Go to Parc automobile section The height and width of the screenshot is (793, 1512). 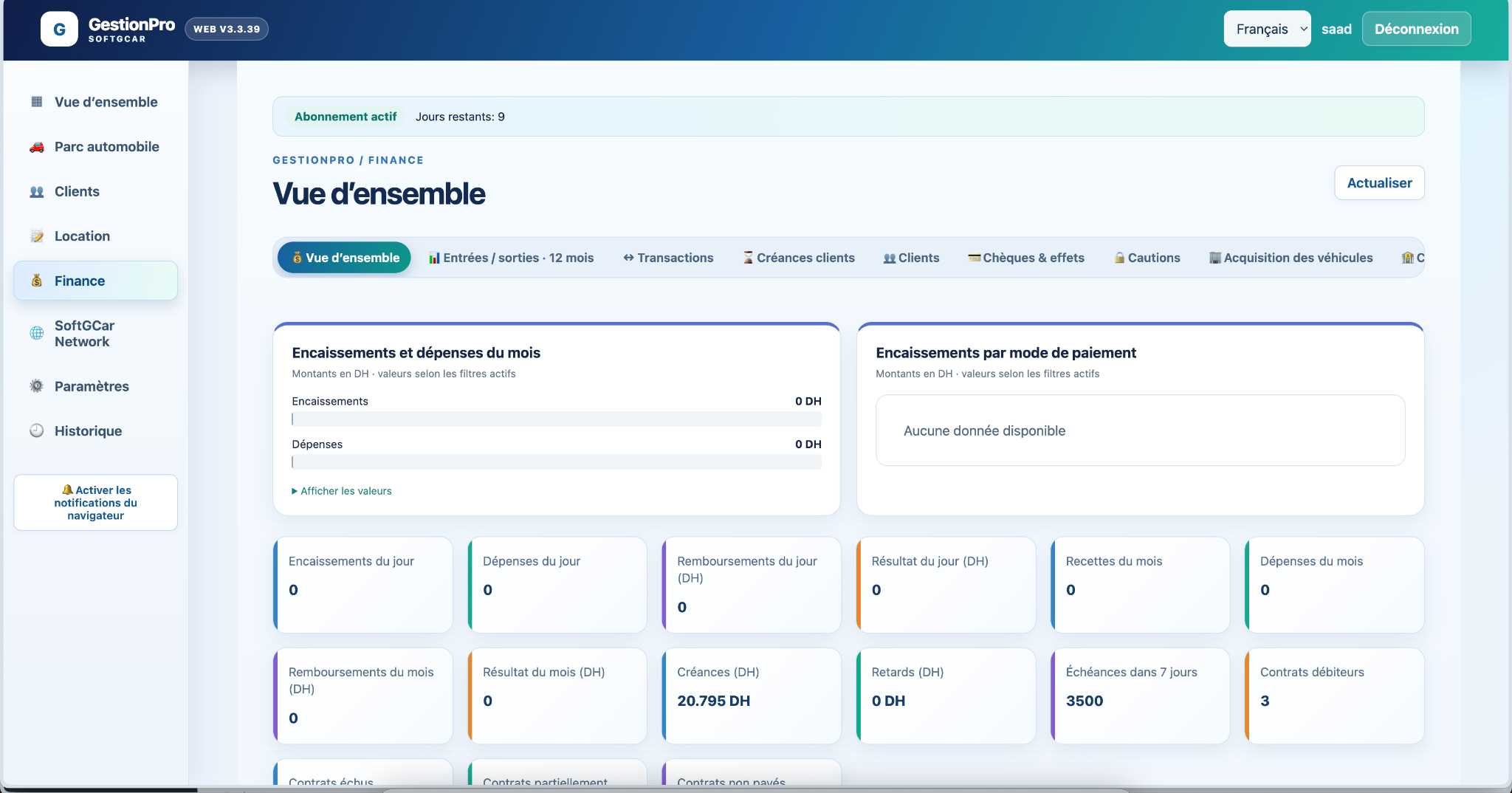pos(96,147)
